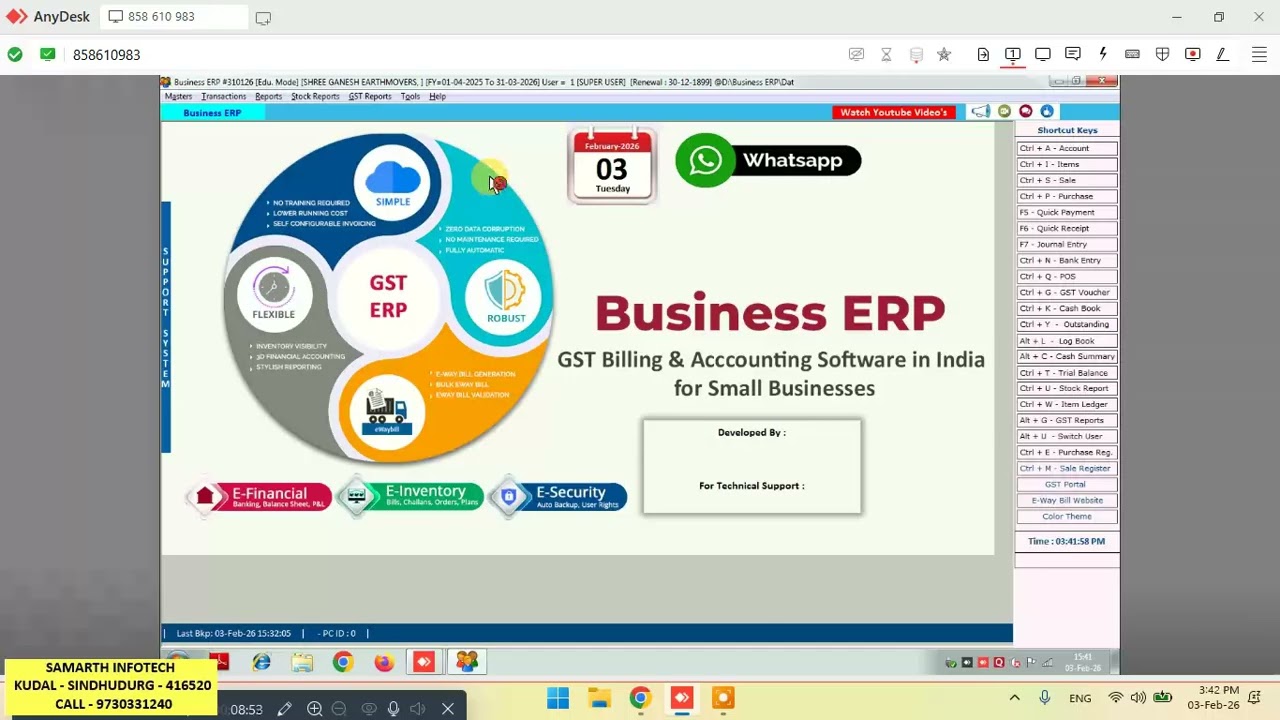This screenshot has height=720, width=1280.
Task: Click Ctrl + M - Sale Register shortcut
Action: coord(1067,468)
